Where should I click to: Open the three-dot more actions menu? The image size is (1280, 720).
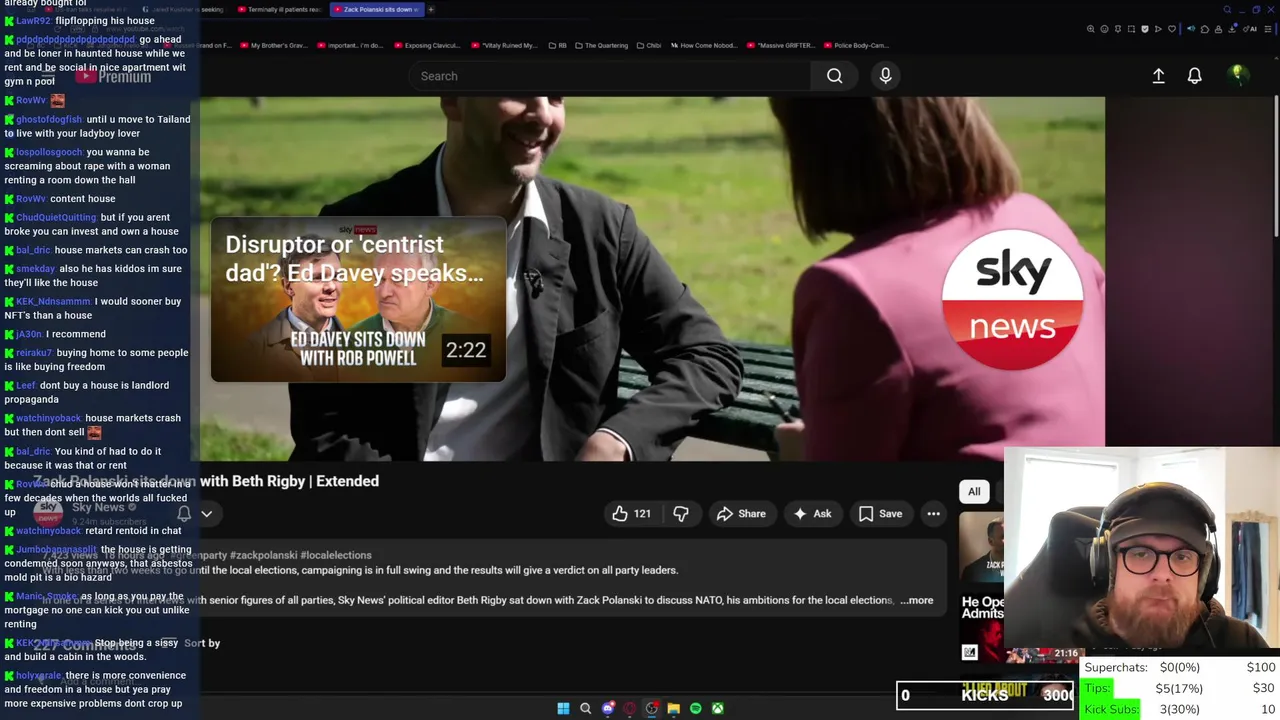coord(933,513)
